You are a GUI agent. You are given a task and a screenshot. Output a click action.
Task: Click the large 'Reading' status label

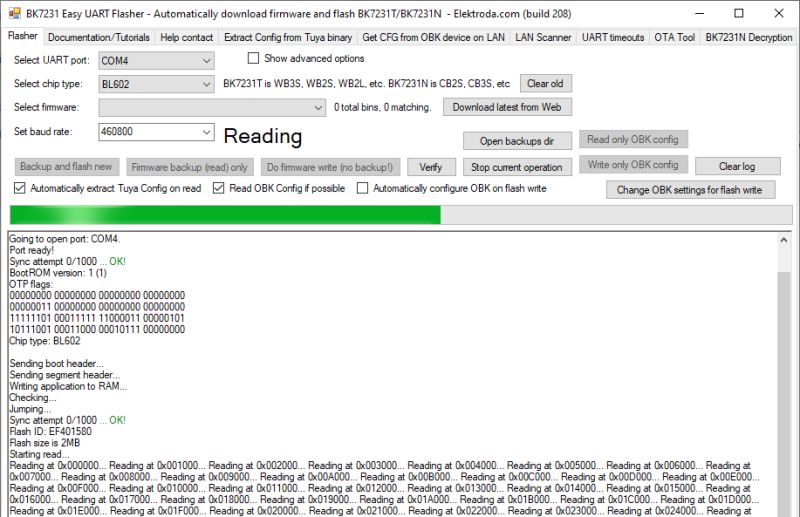point(263,136)
